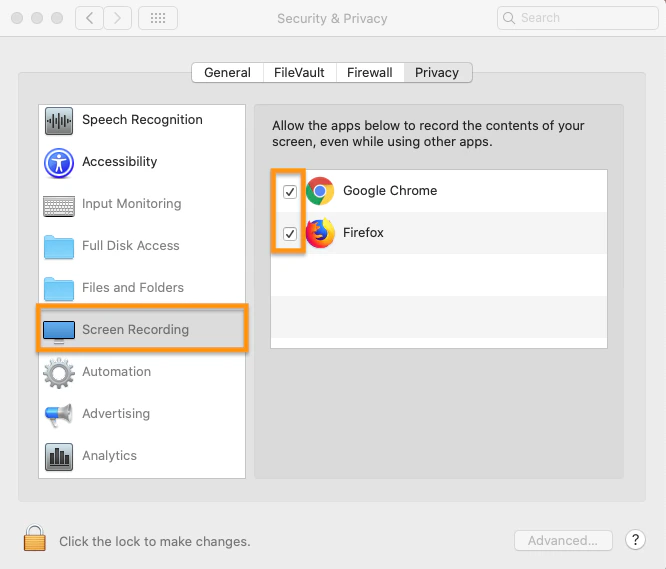Viewport: 666px width, 569px height.
Task: Click the Files and Folders folder icon
Action: point(59,289)
